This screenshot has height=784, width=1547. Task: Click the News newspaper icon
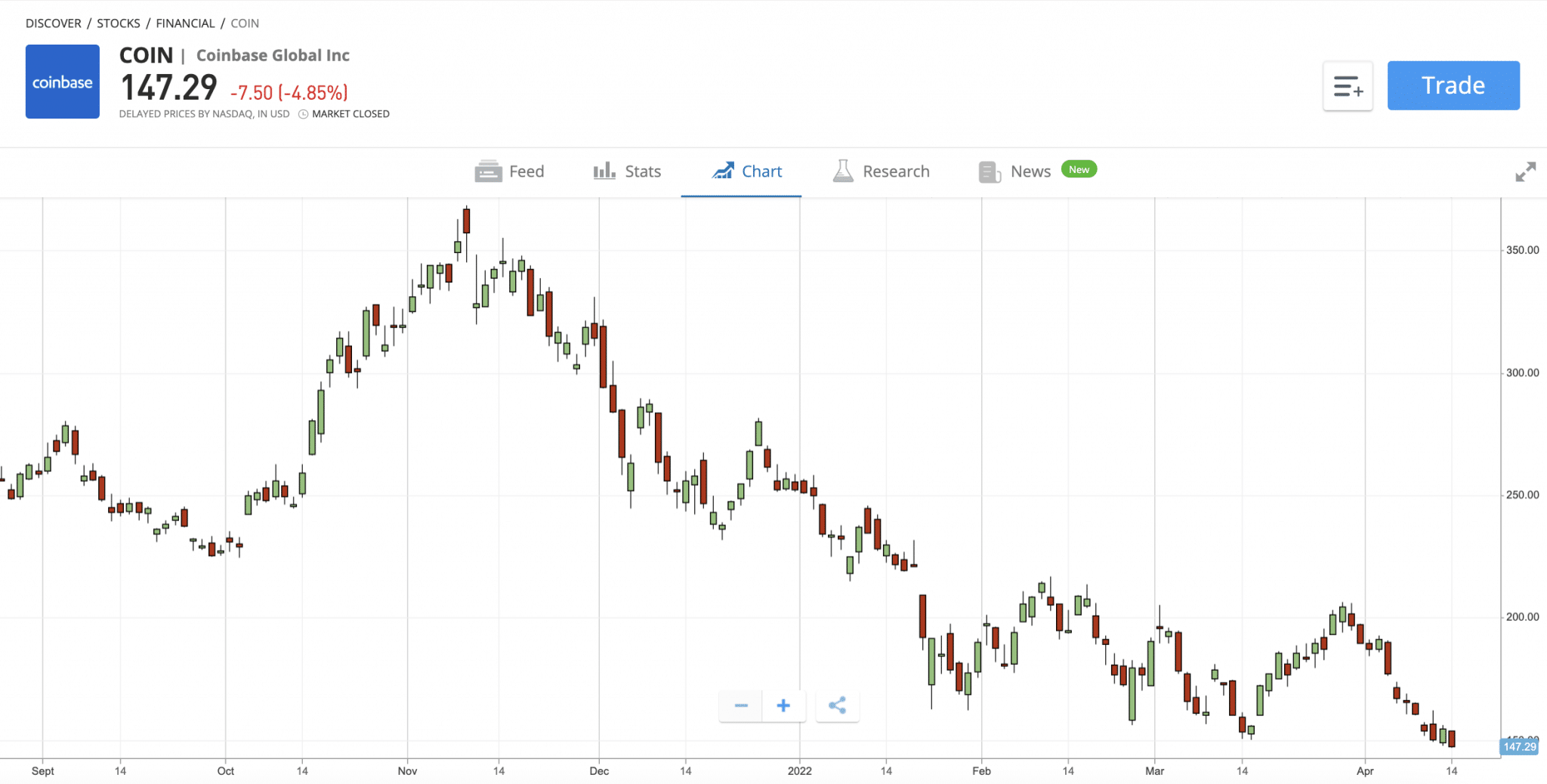pyautogui.click(x=990, y=172)
